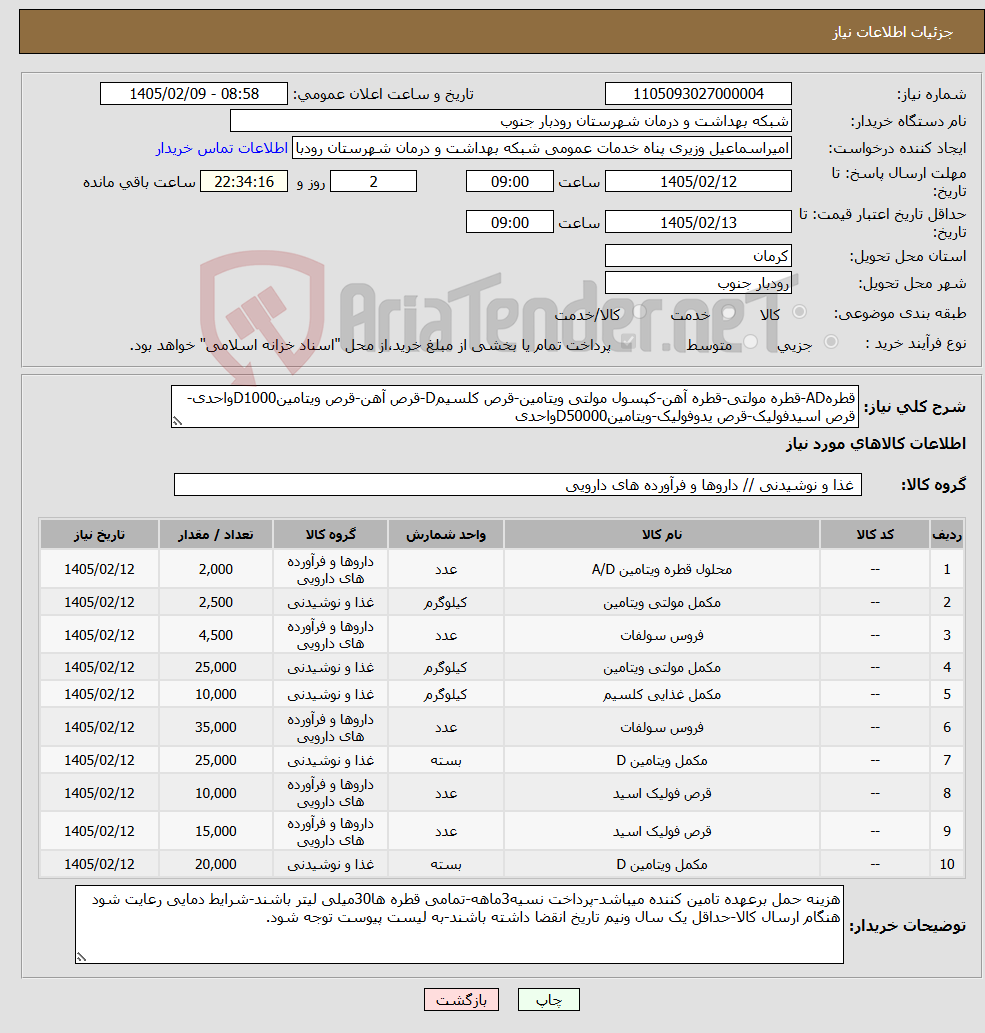
Task: Click the کد کالا column header
Action: tap(875, 534)
